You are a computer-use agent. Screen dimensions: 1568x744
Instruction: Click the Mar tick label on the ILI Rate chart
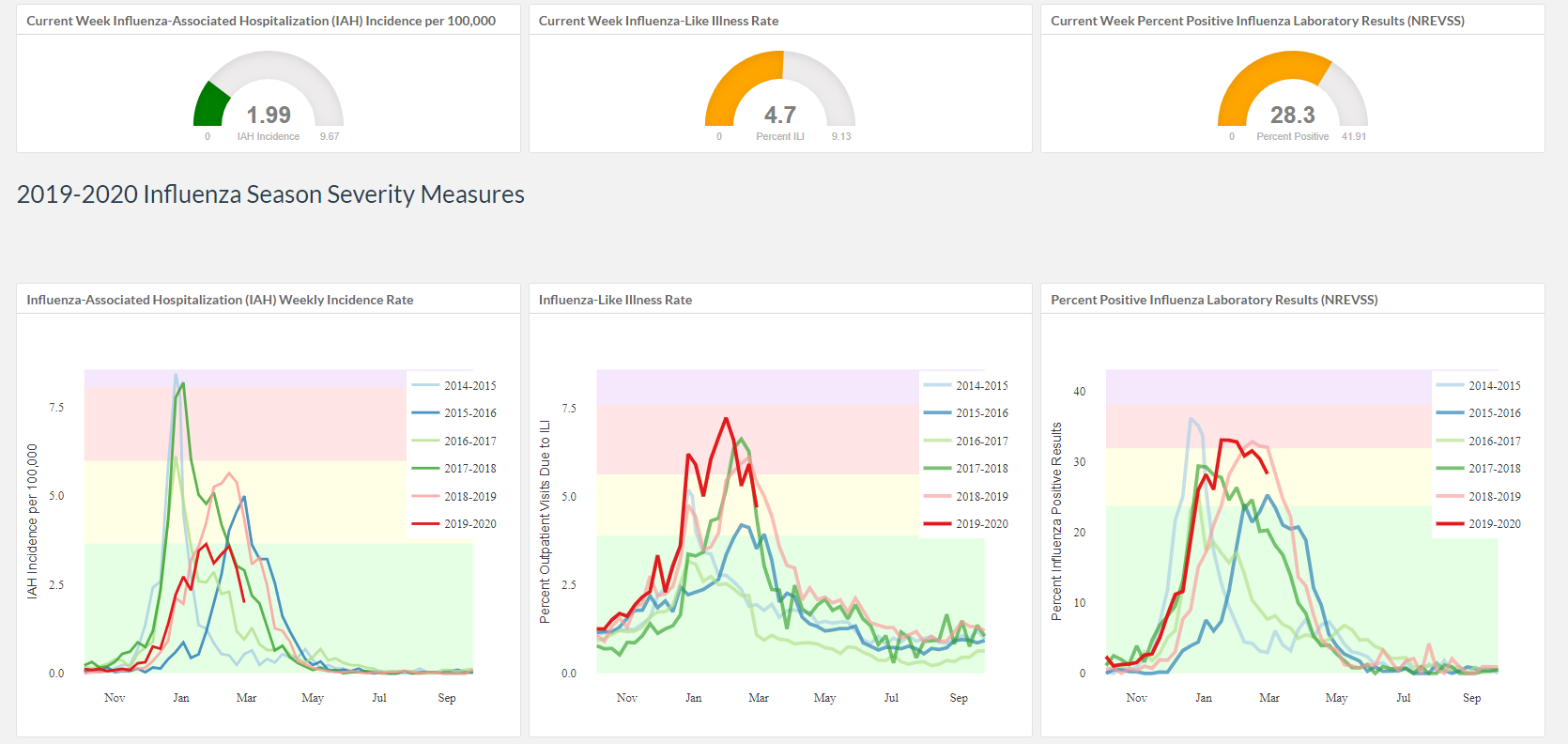coord(759,698)
